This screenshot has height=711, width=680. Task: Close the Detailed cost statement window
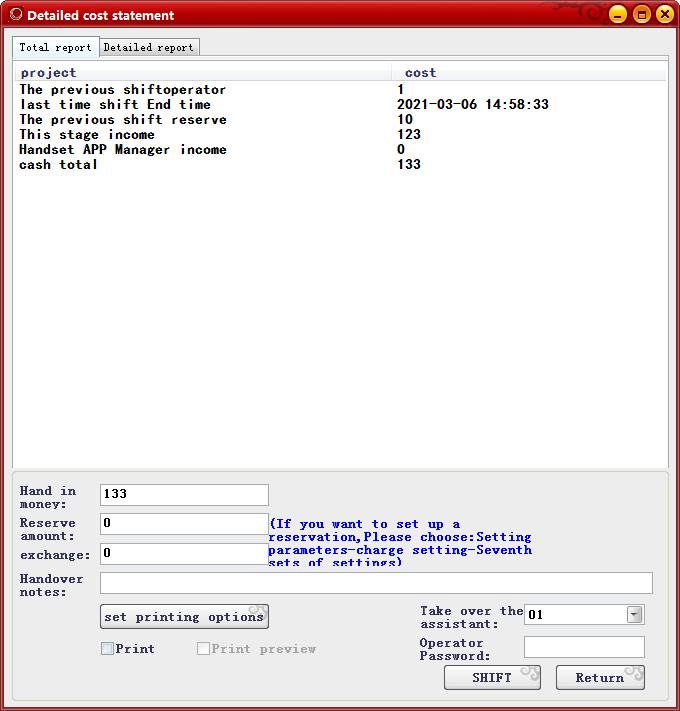pos(663,14)
